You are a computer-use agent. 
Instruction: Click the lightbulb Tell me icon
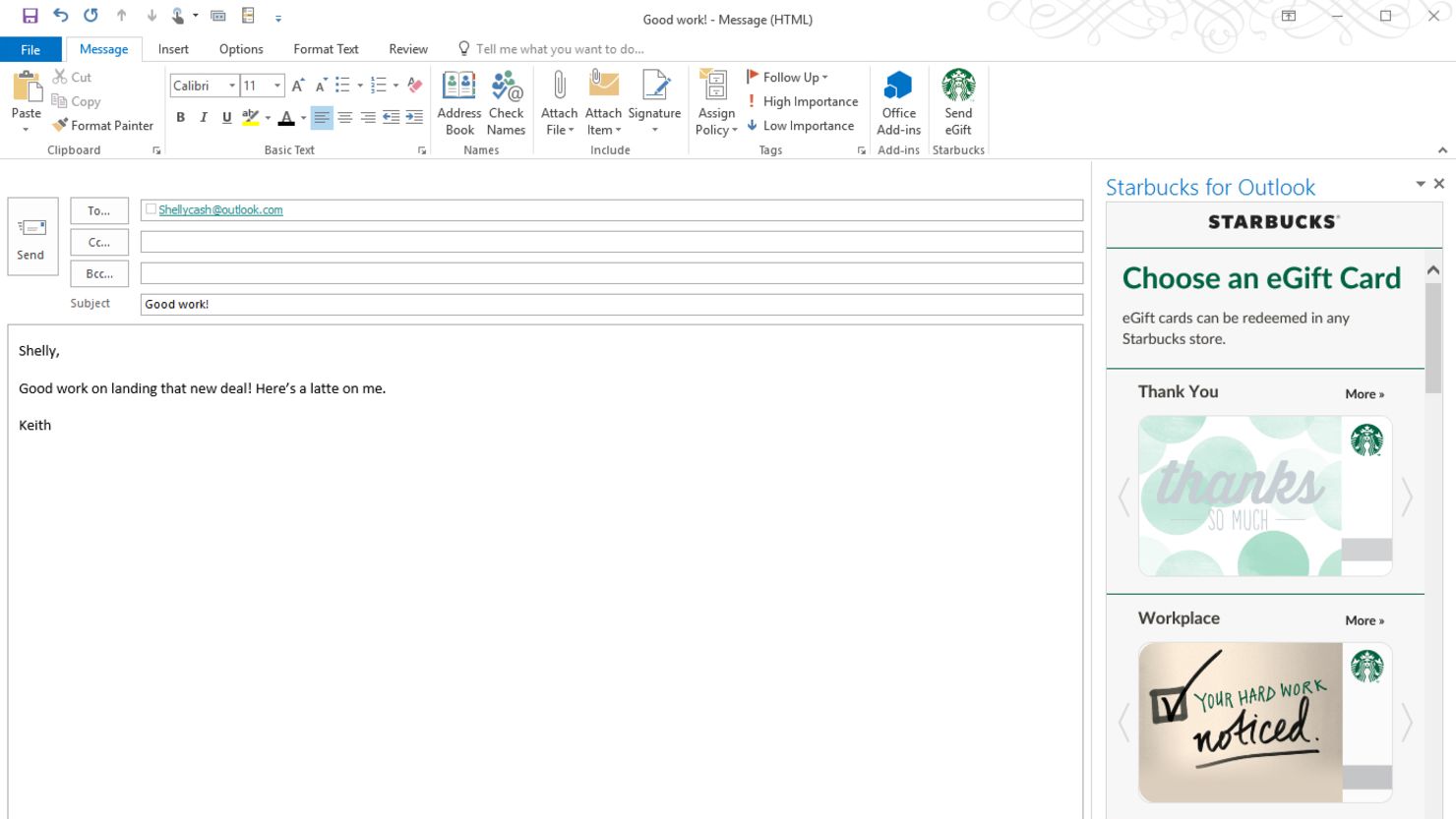464,48
